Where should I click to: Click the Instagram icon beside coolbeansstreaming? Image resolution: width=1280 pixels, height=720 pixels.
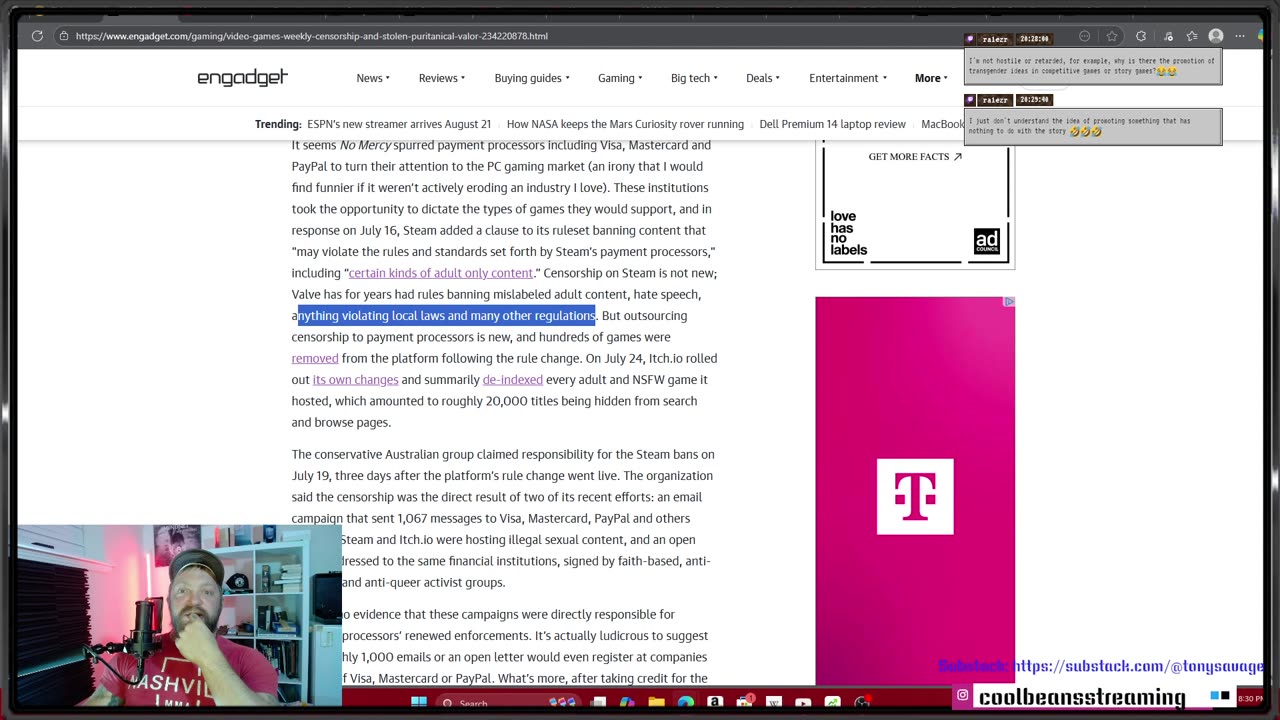tap(962, 695)
